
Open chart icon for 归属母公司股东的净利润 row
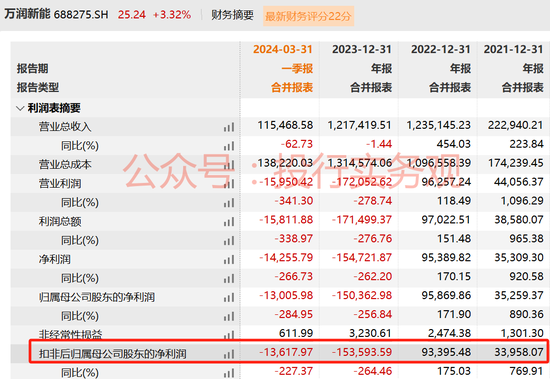click(229, 298)
